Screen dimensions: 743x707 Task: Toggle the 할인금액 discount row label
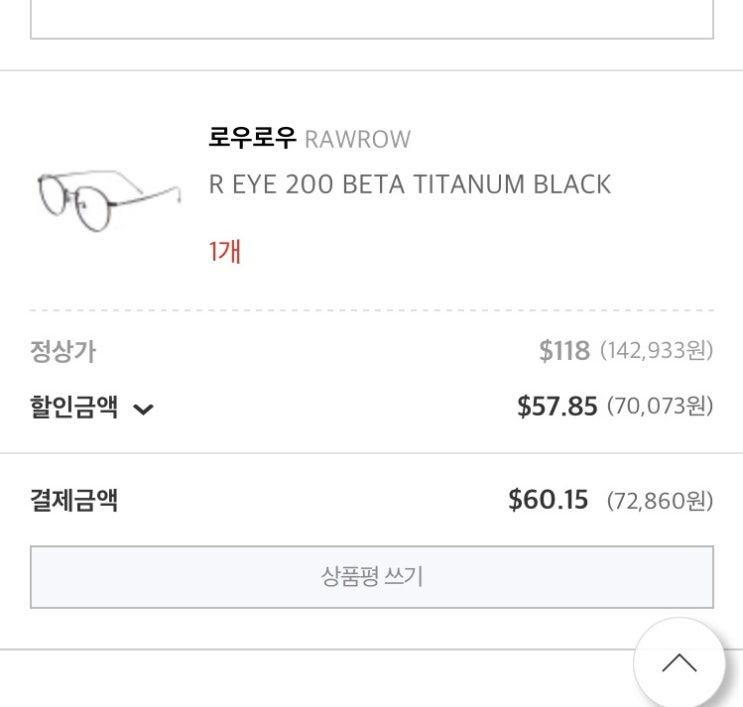tap(74, 407)
